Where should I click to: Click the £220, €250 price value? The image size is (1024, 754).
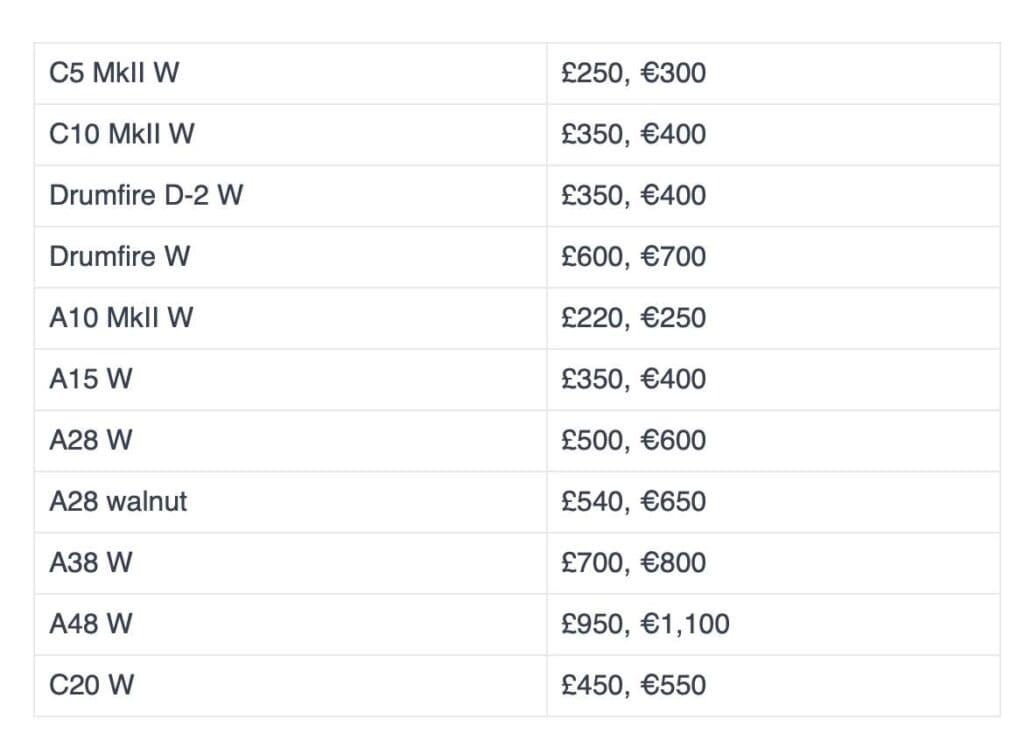634,318
